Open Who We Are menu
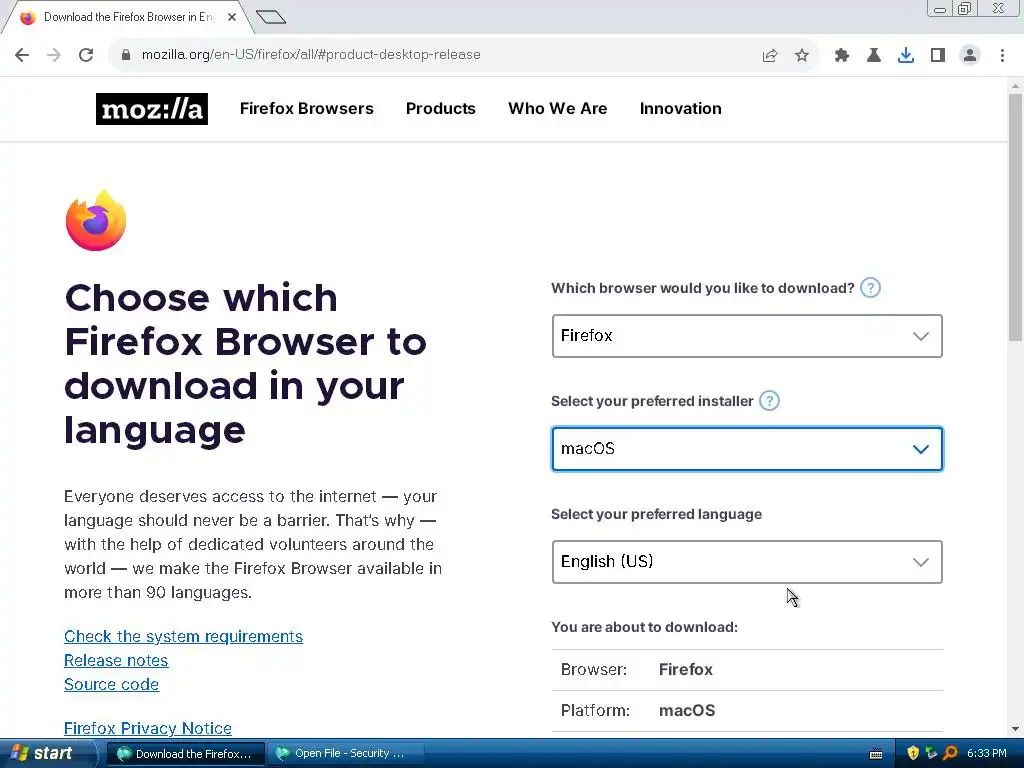Screen dimensions: 1024x768 558,108
